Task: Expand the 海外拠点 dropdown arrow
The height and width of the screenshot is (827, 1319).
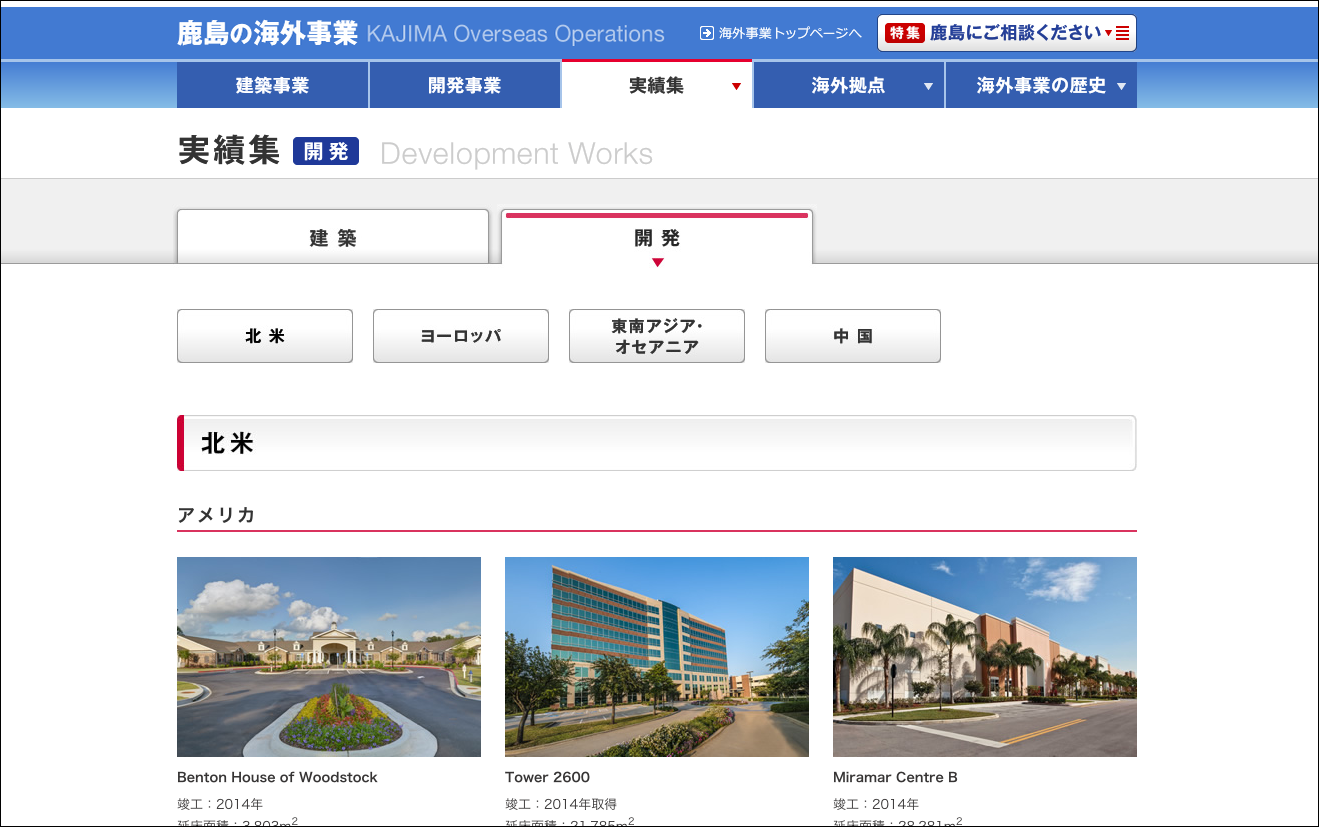Action: 929,86
